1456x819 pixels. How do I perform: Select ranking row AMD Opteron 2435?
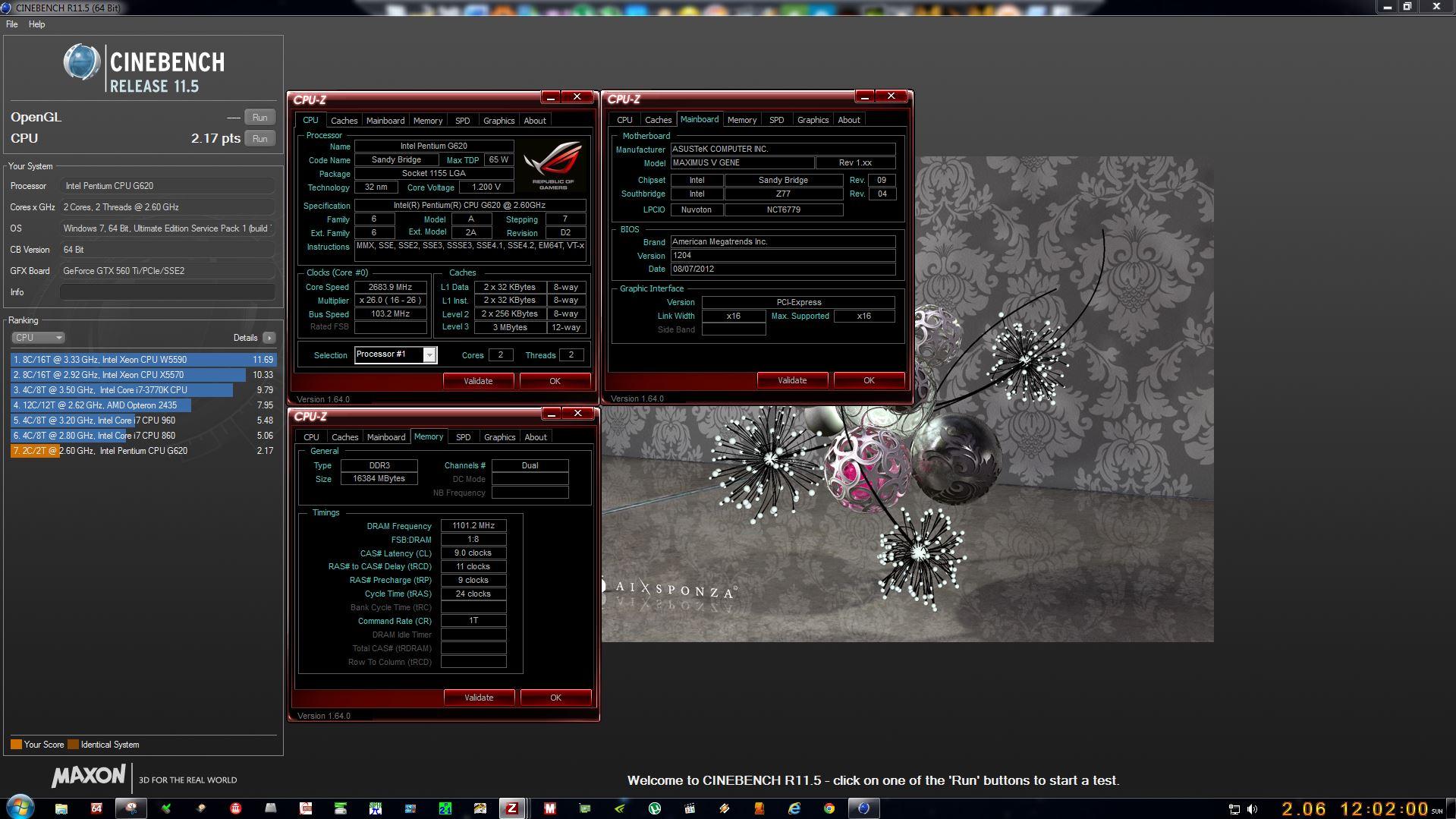tap(143, 405)
